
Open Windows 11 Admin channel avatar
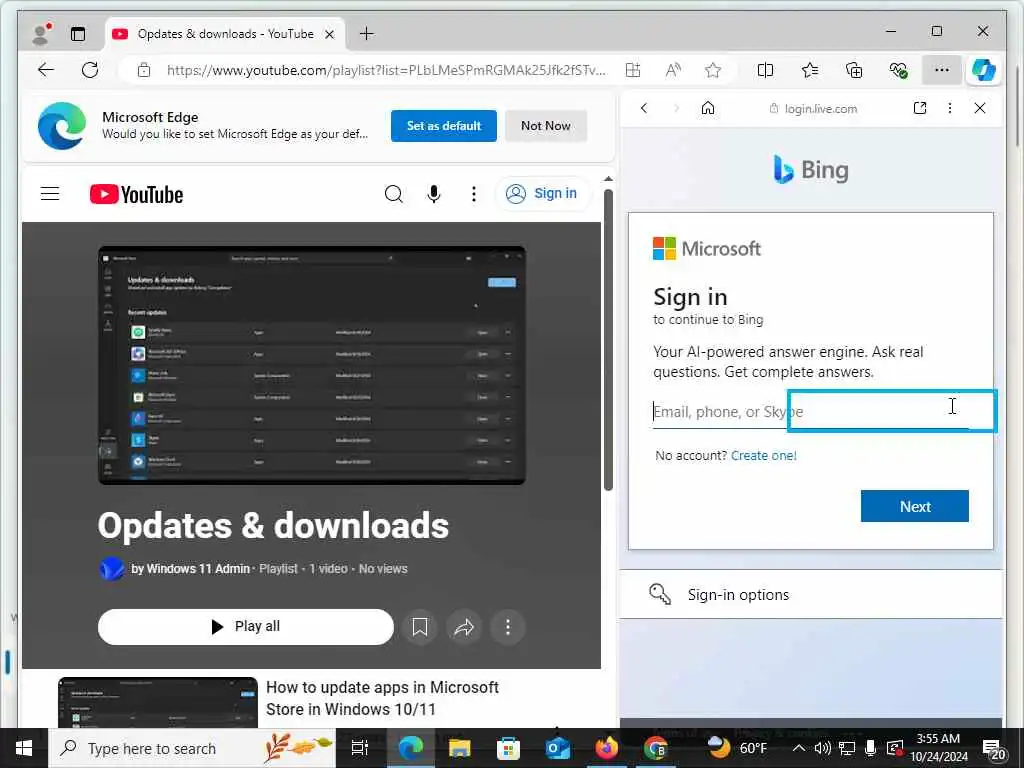coord(112,569)
